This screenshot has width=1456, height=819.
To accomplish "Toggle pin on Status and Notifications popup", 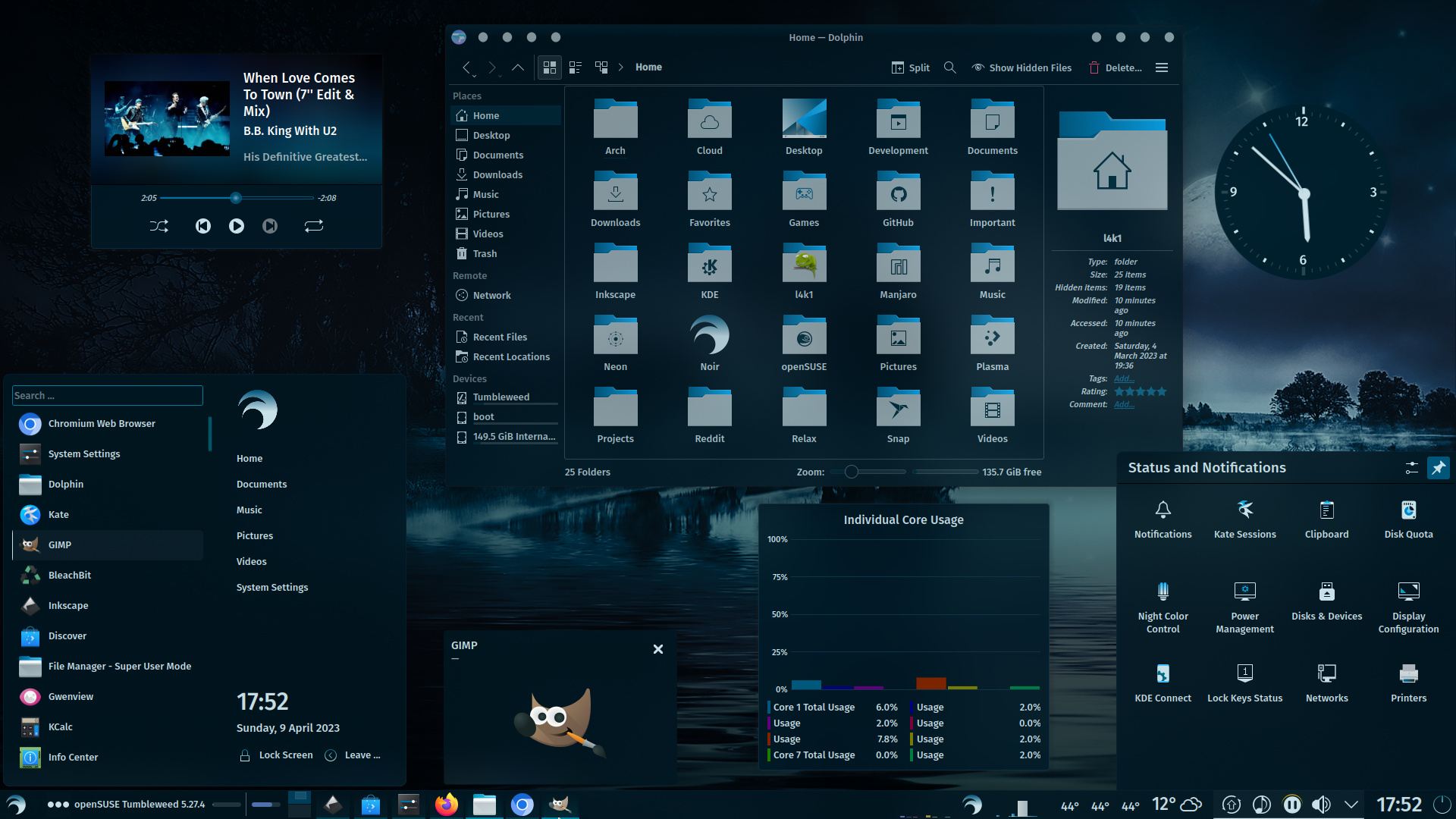I will coord(1438,468).
